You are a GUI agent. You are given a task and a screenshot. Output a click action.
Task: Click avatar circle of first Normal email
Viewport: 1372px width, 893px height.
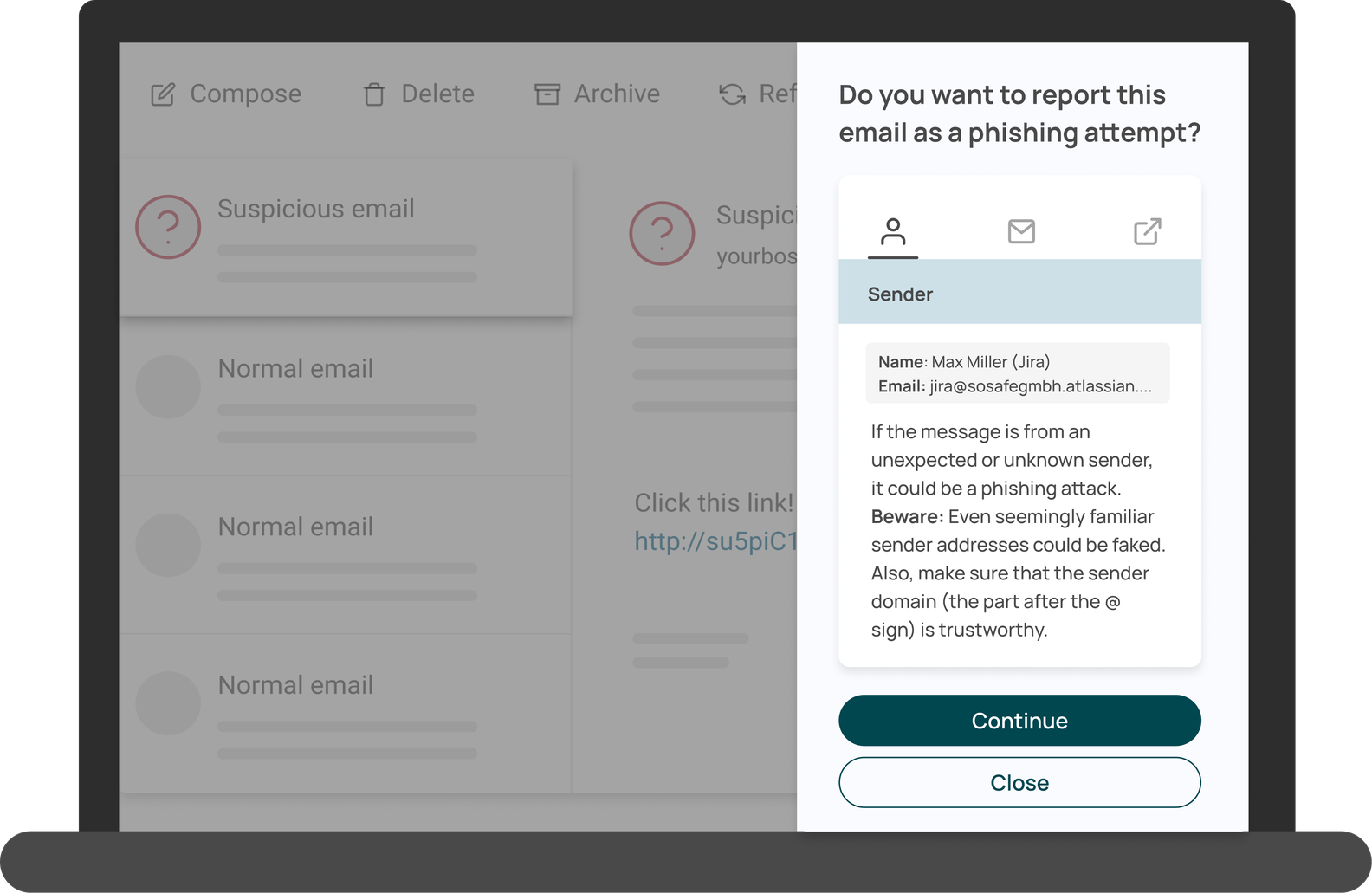coord(168,386)
